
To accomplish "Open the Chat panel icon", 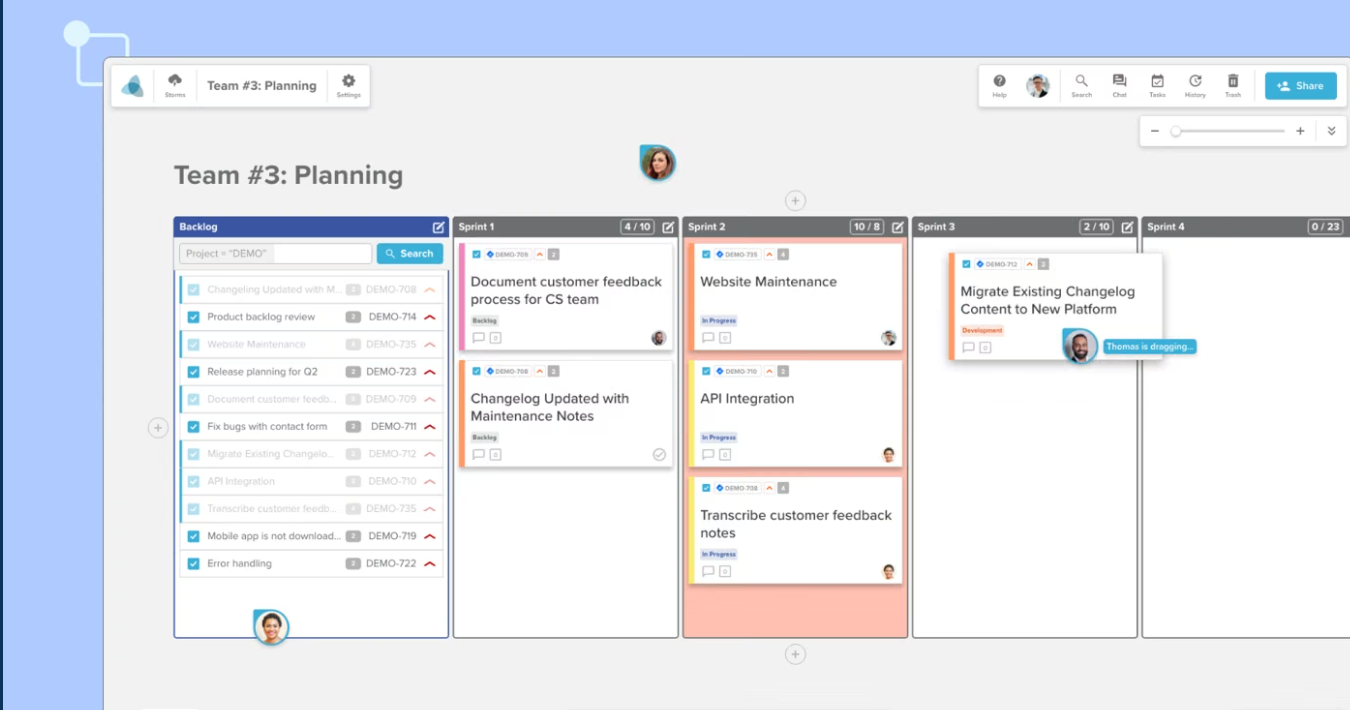I will (x=1119, y=86).
